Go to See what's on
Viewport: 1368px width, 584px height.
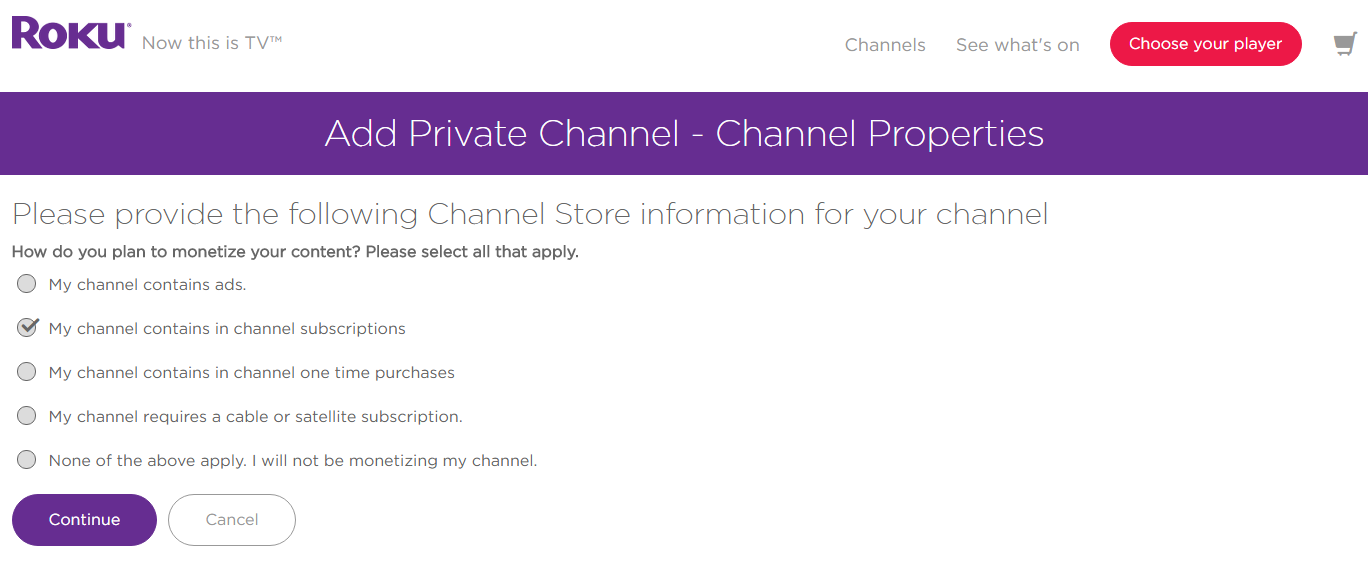[1017, 45]
